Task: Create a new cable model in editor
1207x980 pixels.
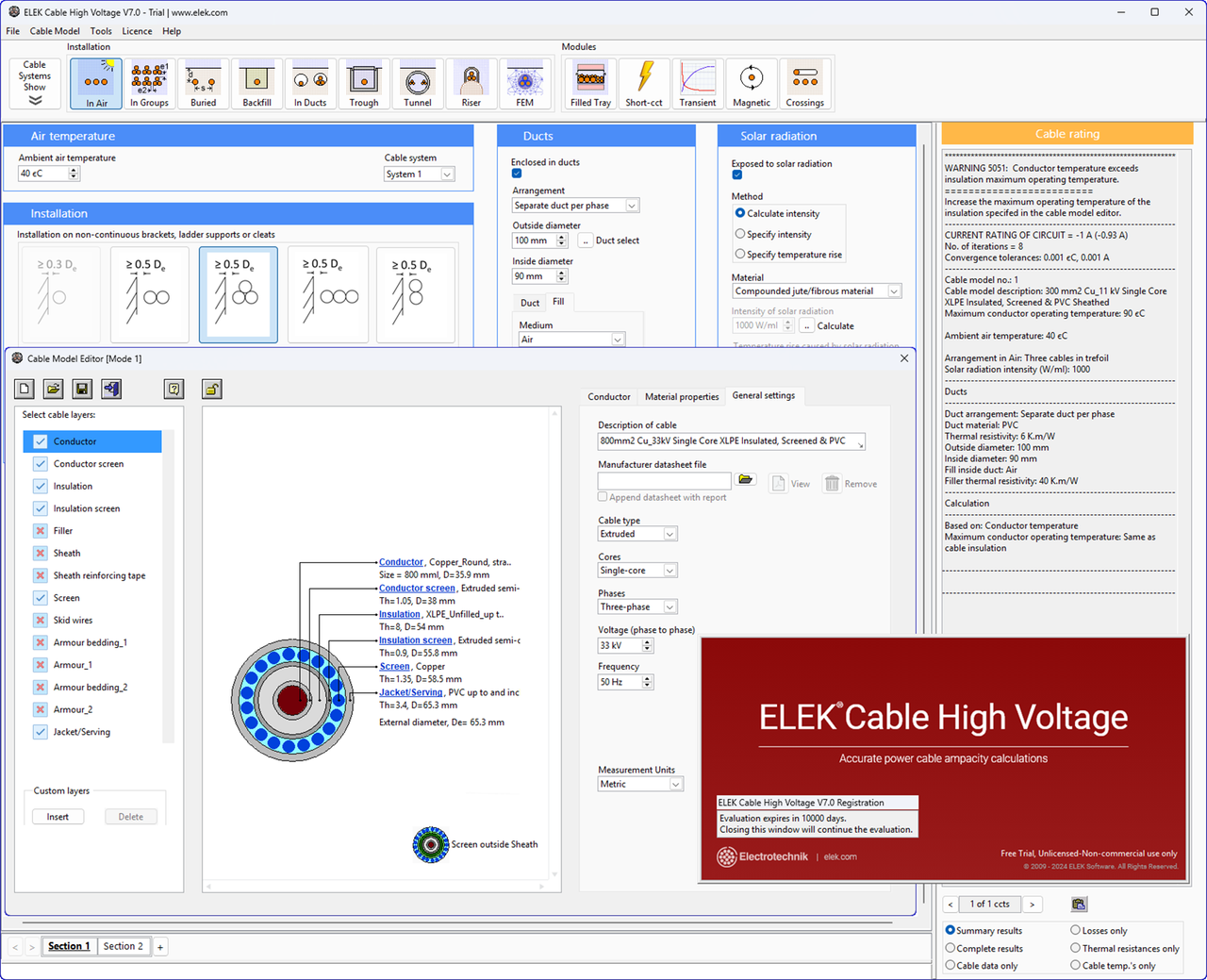Action: 25,389
